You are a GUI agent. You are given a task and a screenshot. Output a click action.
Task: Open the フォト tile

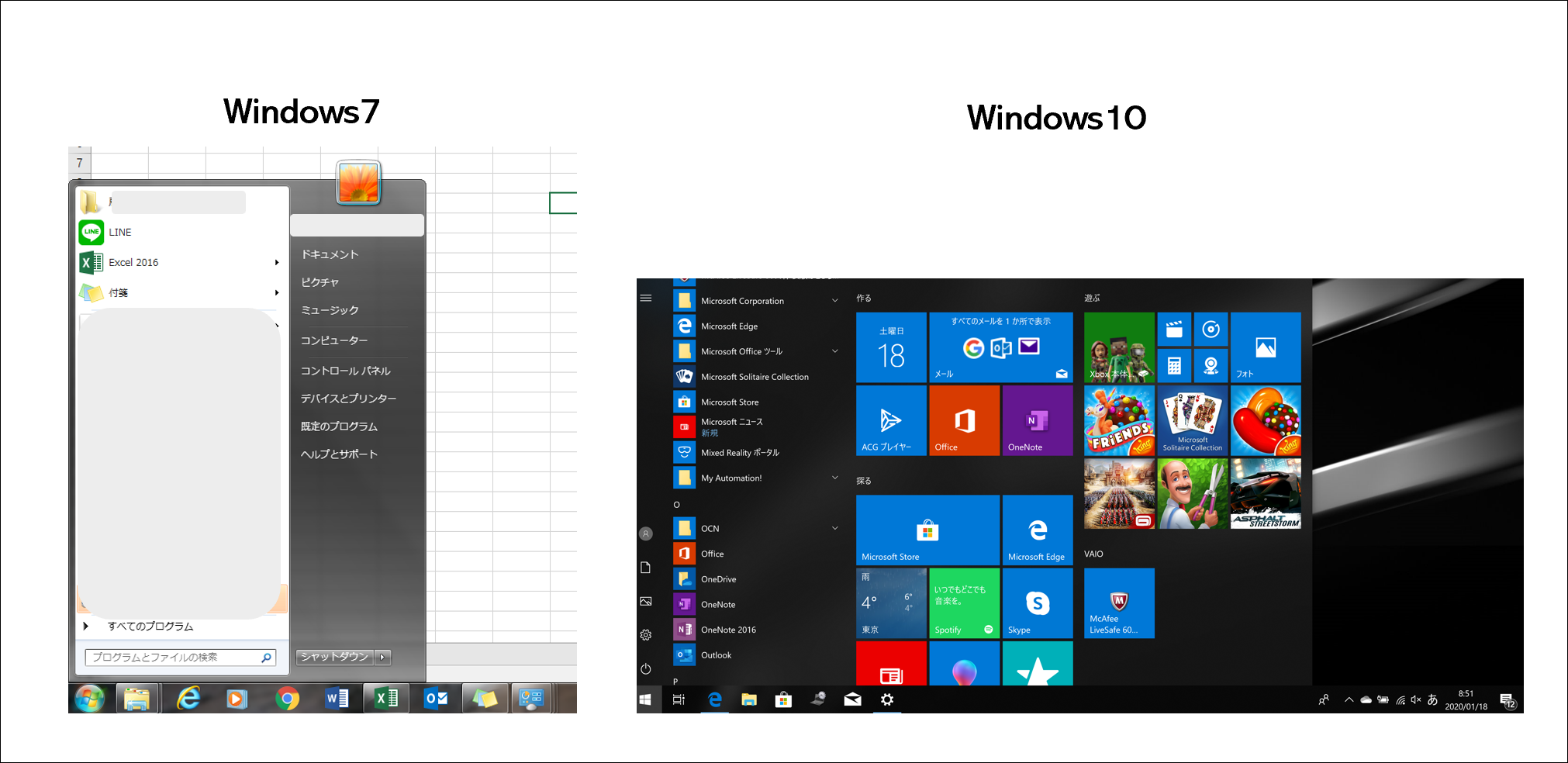1266,347
